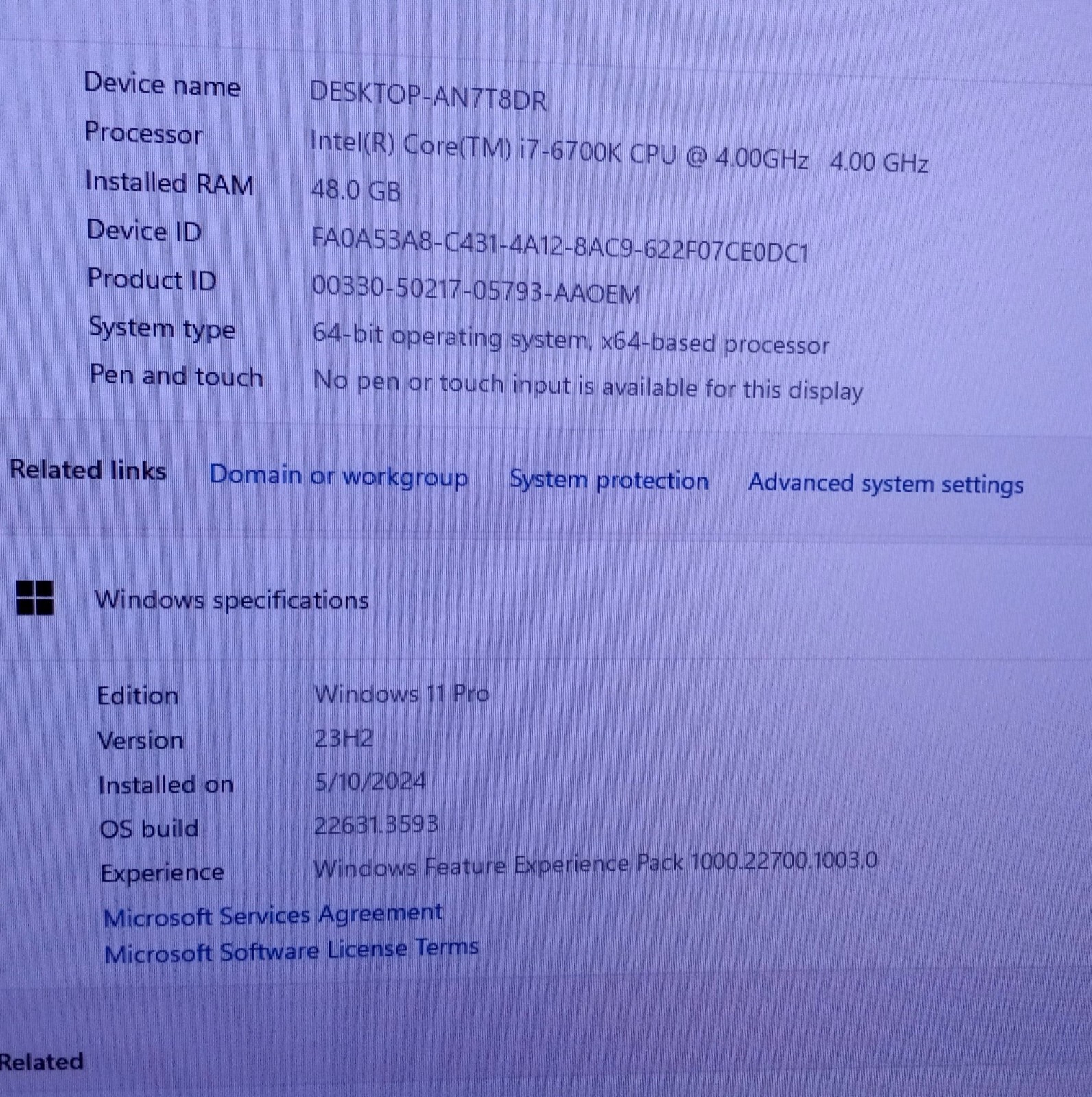Click the version value 23H2

(344, 738)
